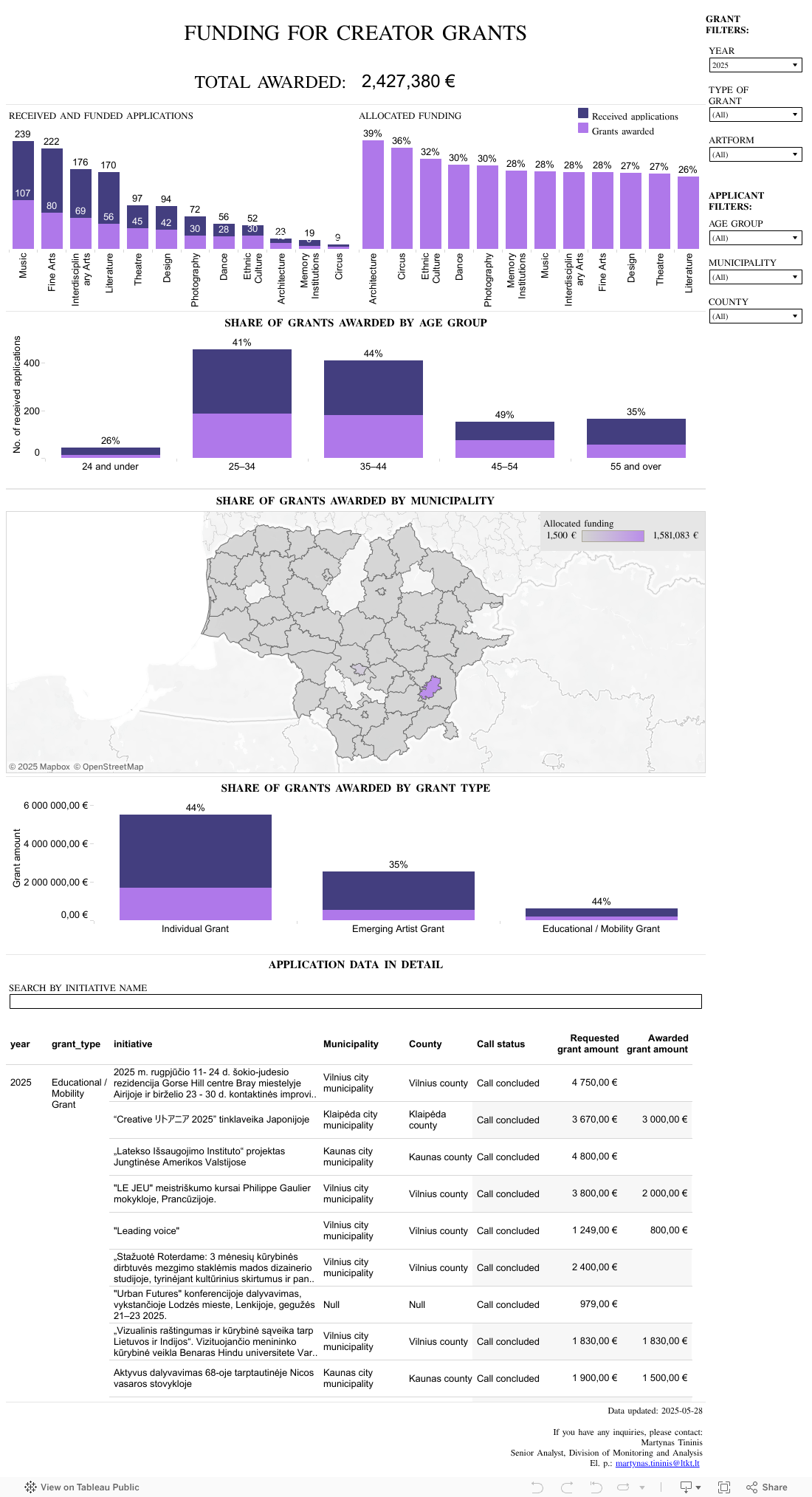This screenshot has width=812, height=1497.
Task: Click the Revert (reset view) icon
Action: coord(596,1487)
